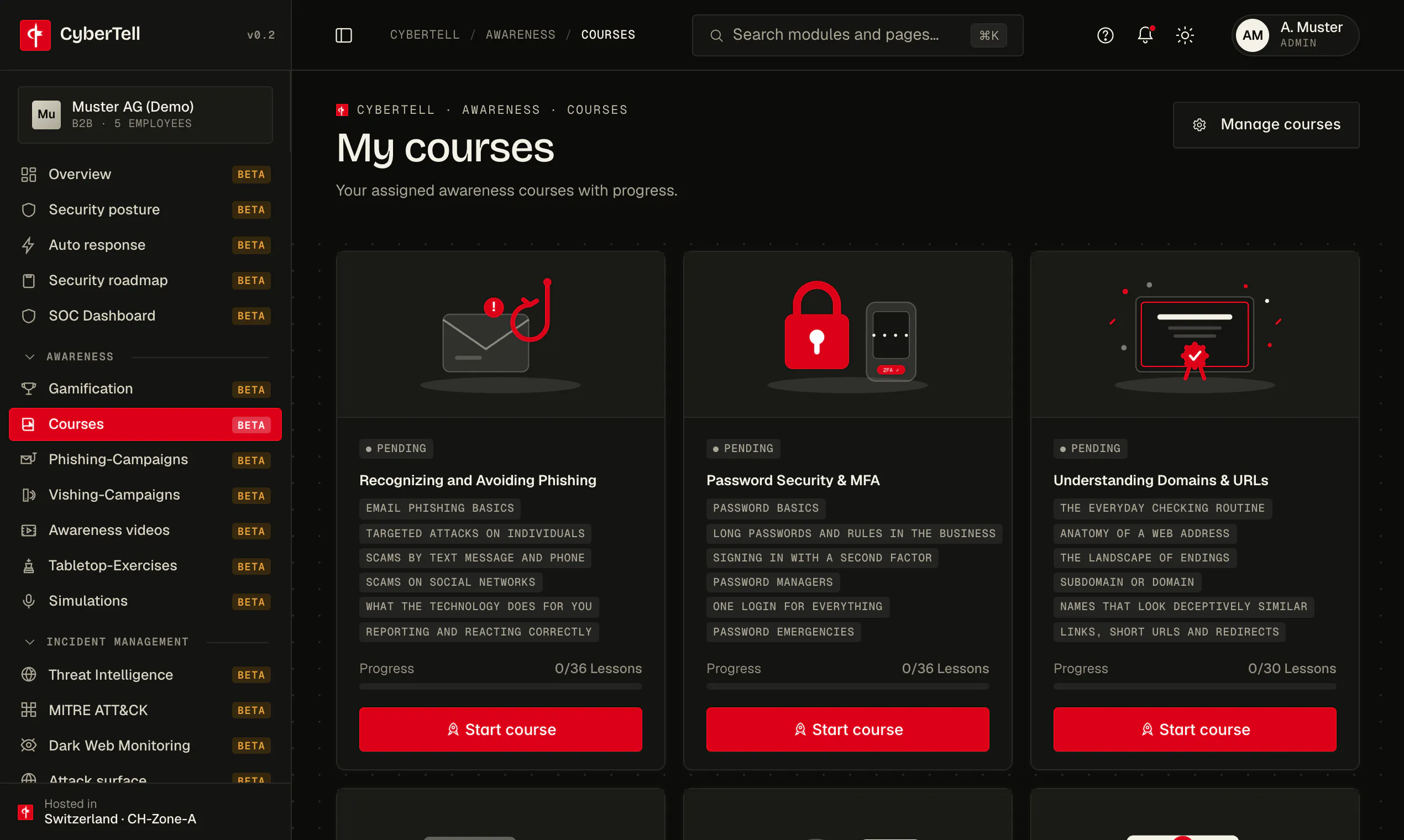Click the Tabletop-Exercises chess piece icon
The width and height of the screenshot is (1404, 840).
(x=28, y=565)
